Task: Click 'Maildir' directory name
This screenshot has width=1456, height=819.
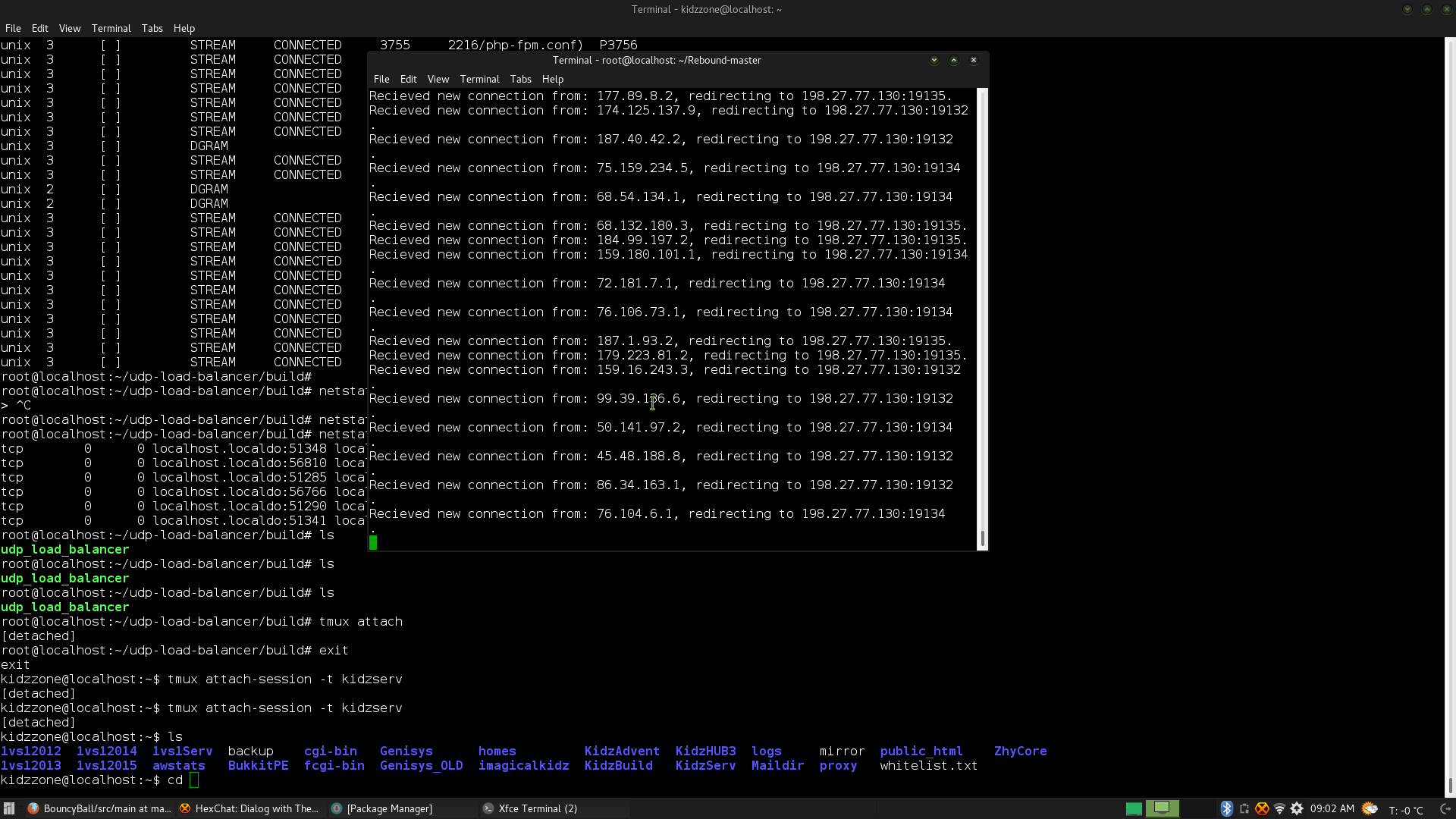Action: 777,765
